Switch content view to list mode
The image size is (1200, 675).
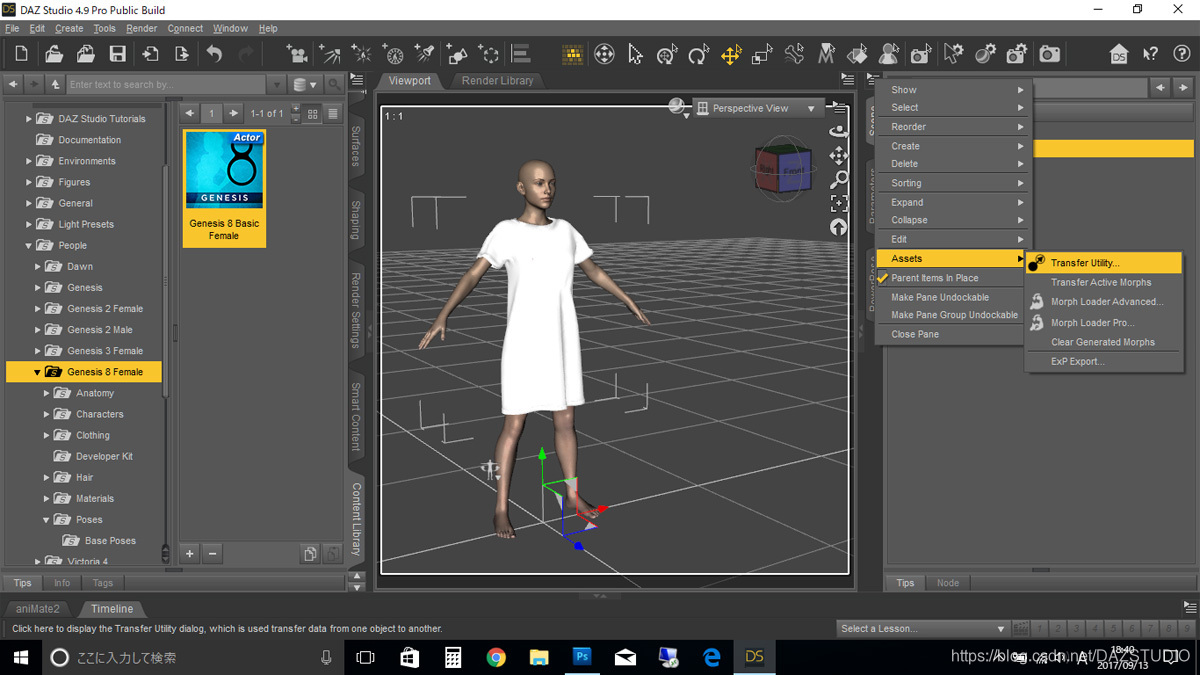[x=333, y=114]
